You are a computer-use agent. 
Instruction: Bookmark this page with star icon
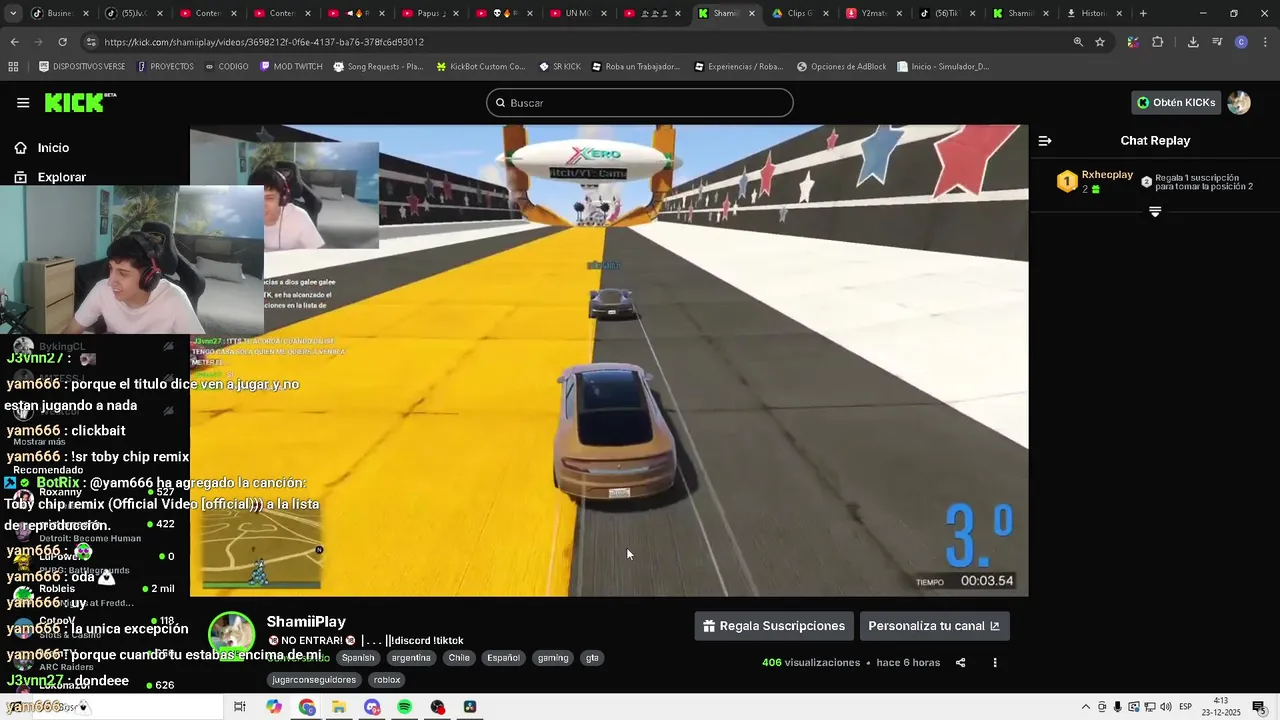tap(1100, 42)
